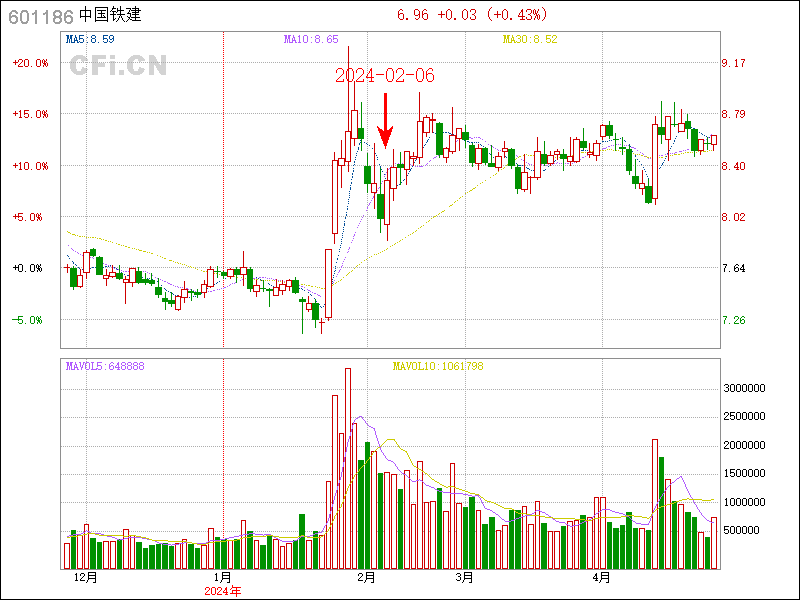Click the tallest red volume bar
This screenshot has height=600, width=800.
348,468
